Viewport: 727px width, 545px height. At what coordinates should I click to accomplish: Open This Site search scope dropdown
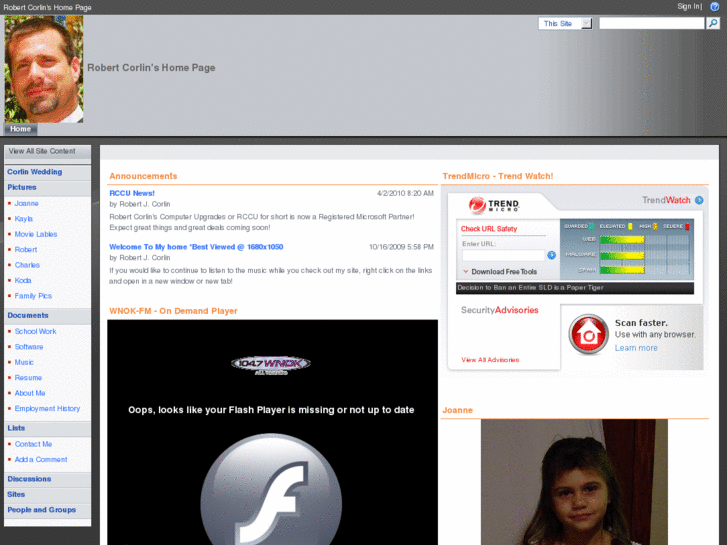[565, 23]
